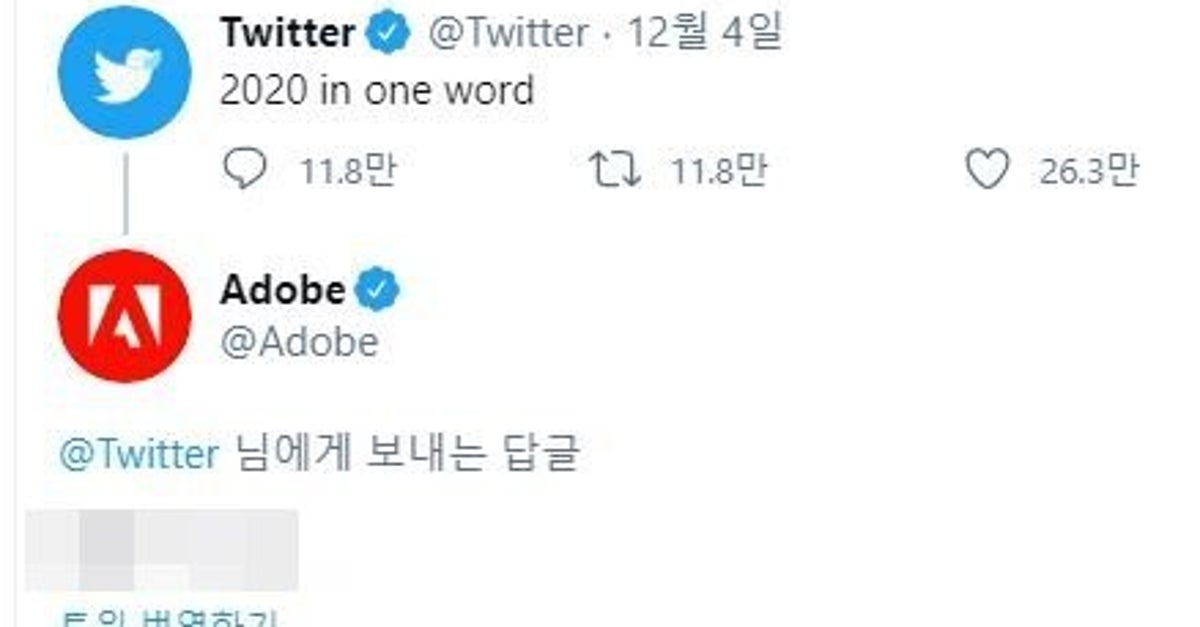Viewport: 1200px width, 627px height.
Task: Open the Twitter display name link
Action: click(288, 34)
